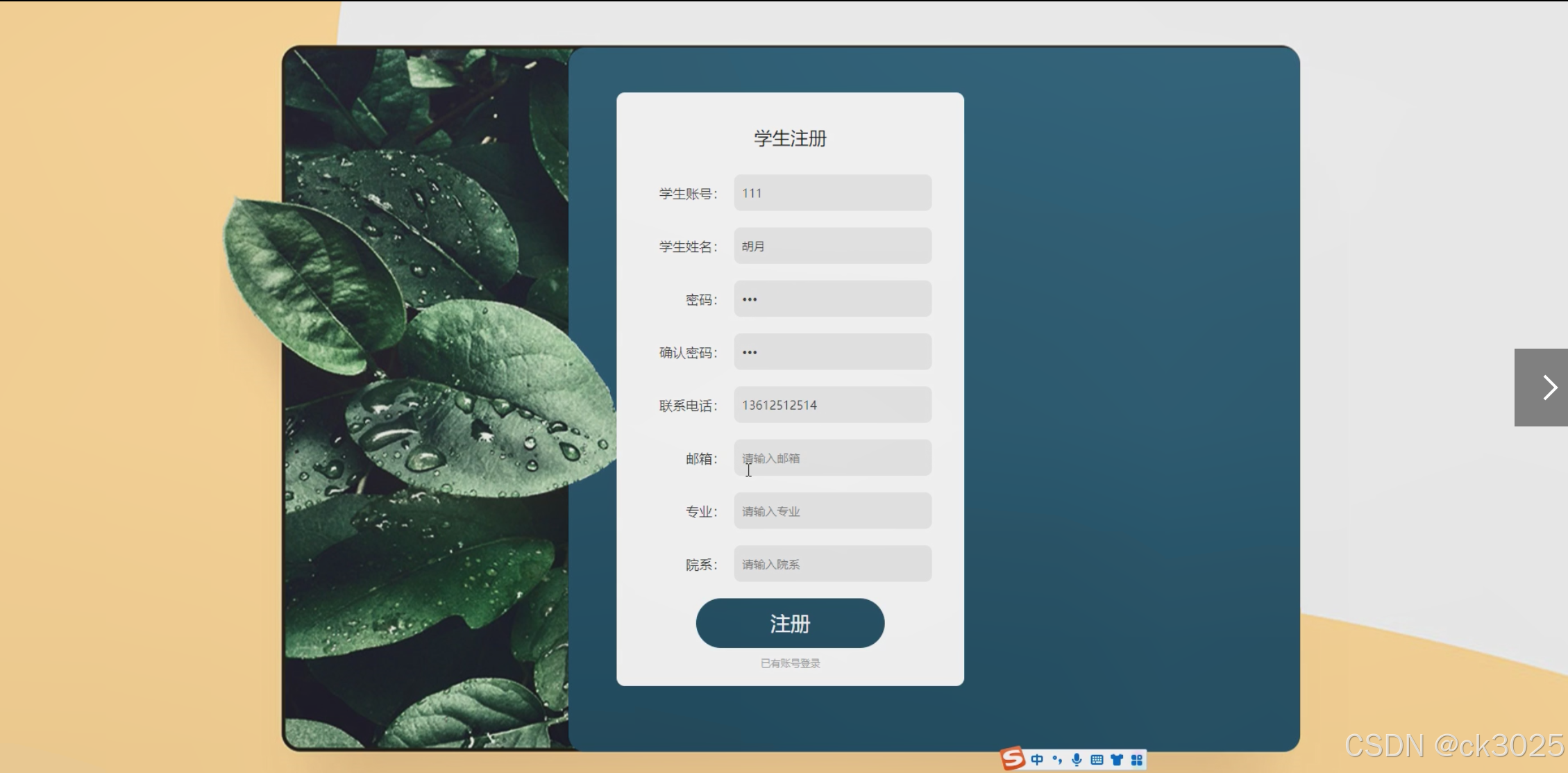
Task: Open the IME toolbox grid icon
Action: coord(1137,760)
